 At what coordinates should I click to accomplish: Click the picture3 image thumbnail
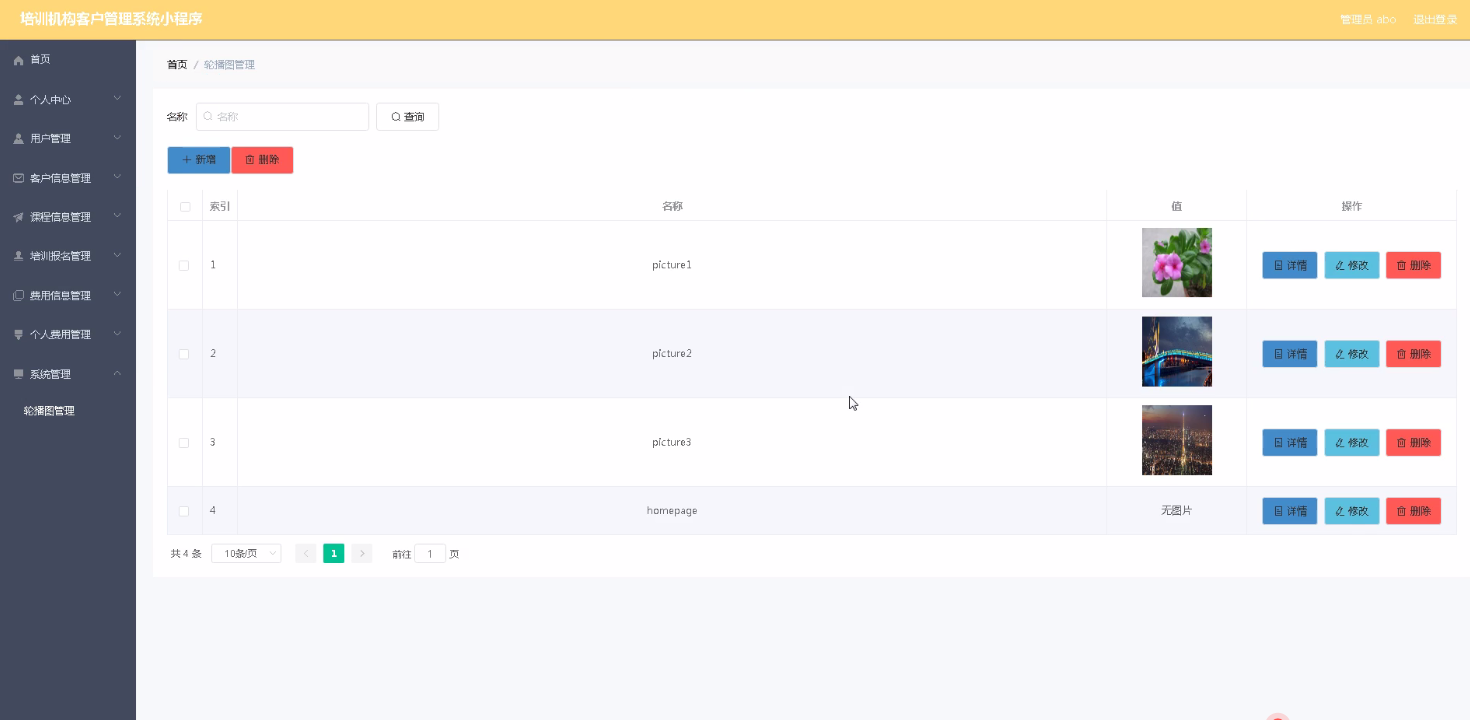pyautogui.click(x=1176, y=440)
